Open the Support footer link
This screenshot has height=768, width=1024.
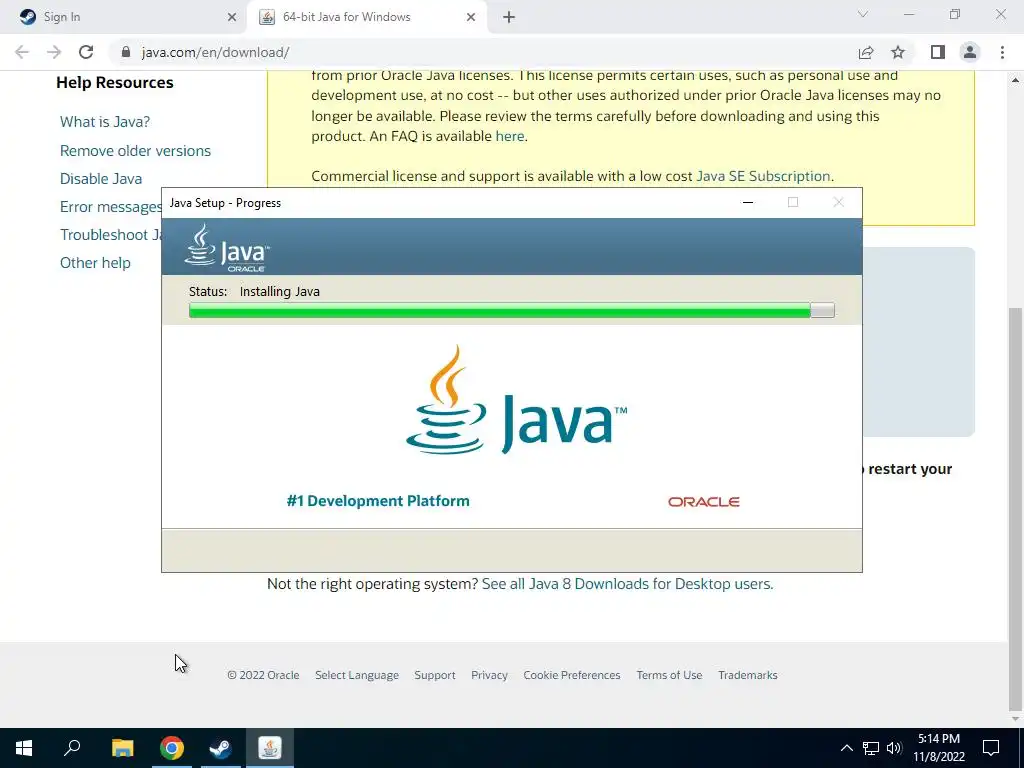(434, 675)
